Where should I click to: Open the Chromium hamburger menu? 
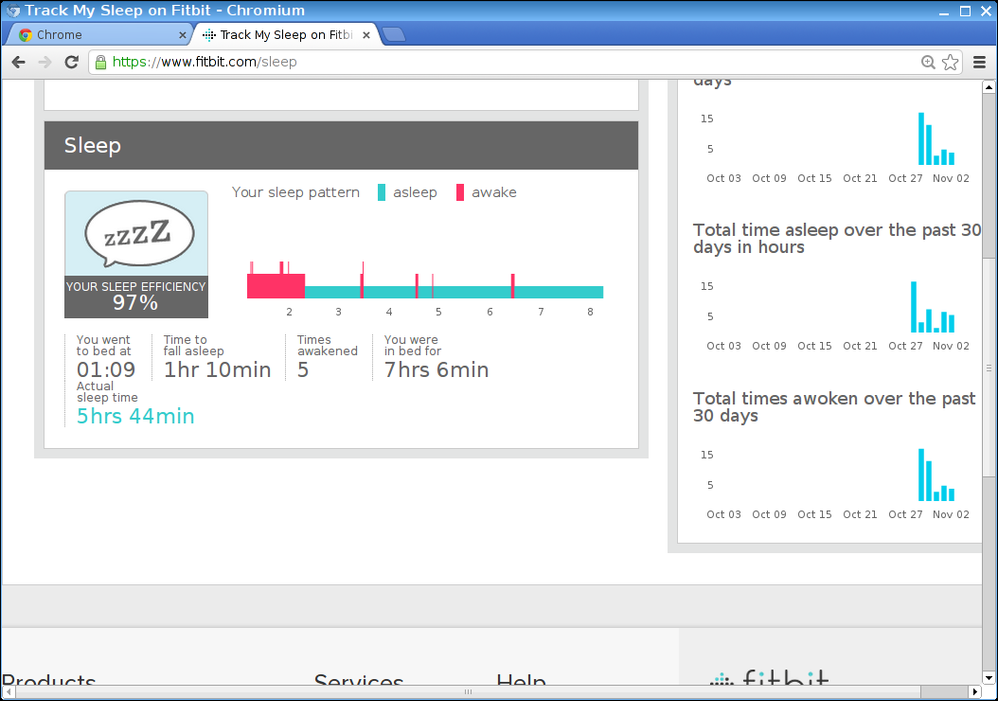click(x=980, y=62)
